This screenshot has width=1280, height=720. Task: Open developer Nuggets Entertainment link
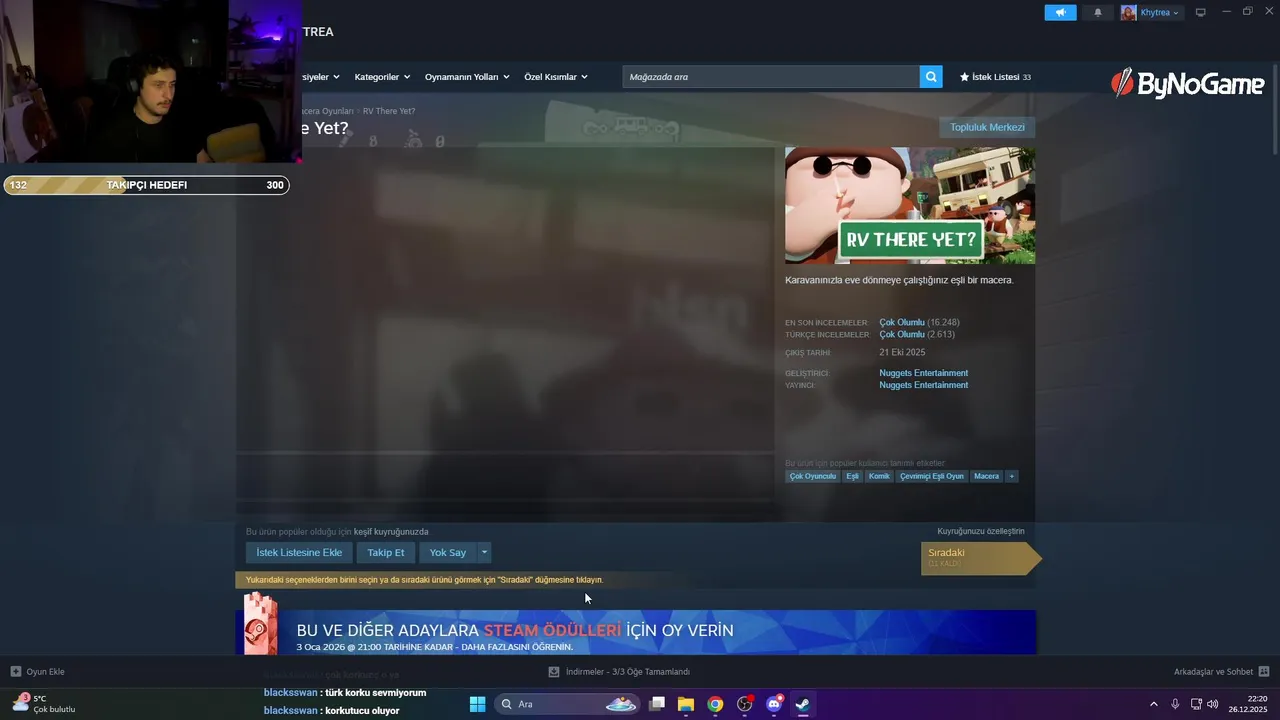coord(923,373)
